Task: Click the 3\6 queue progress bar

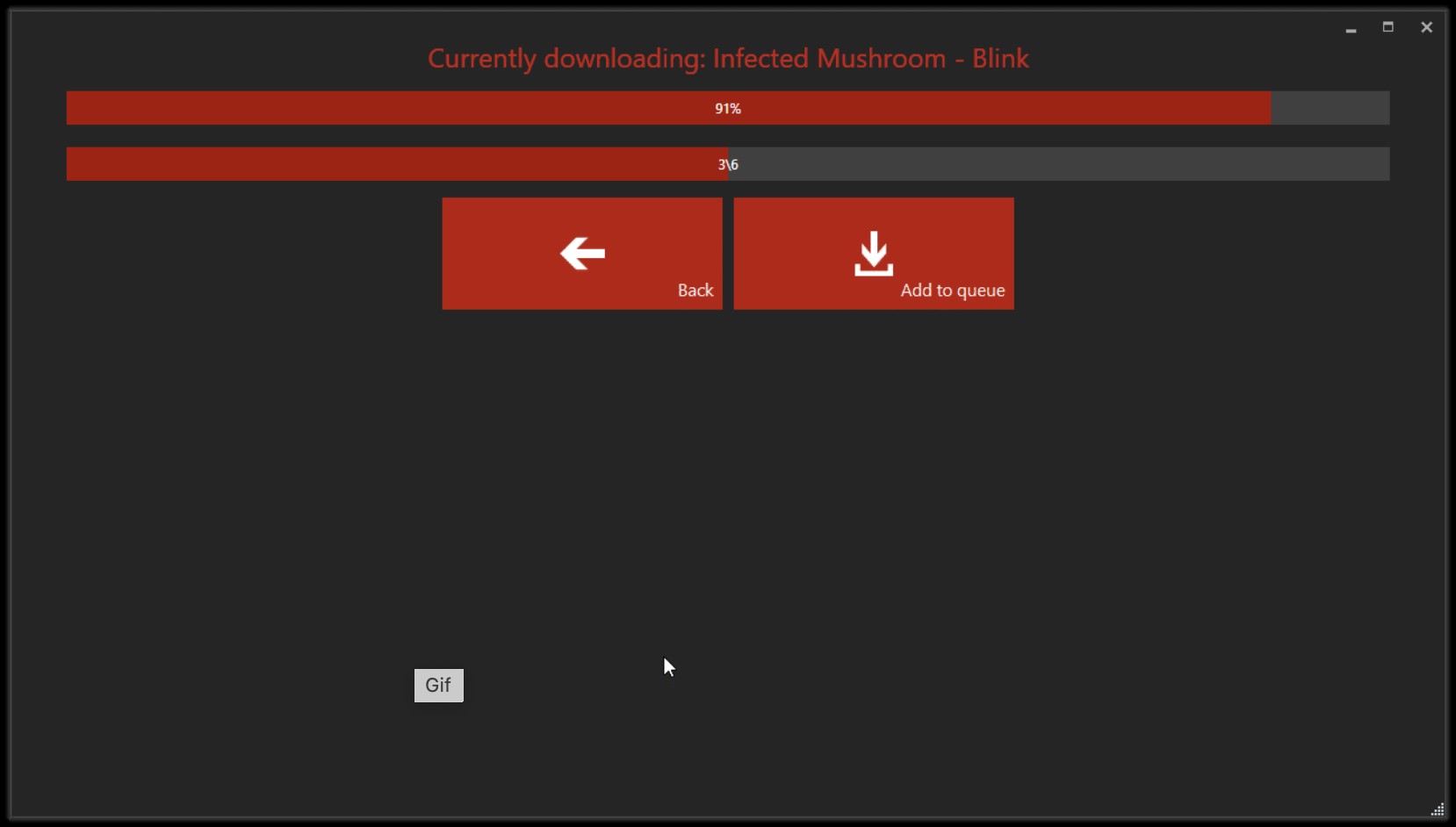Action: (x=728, y=164)
